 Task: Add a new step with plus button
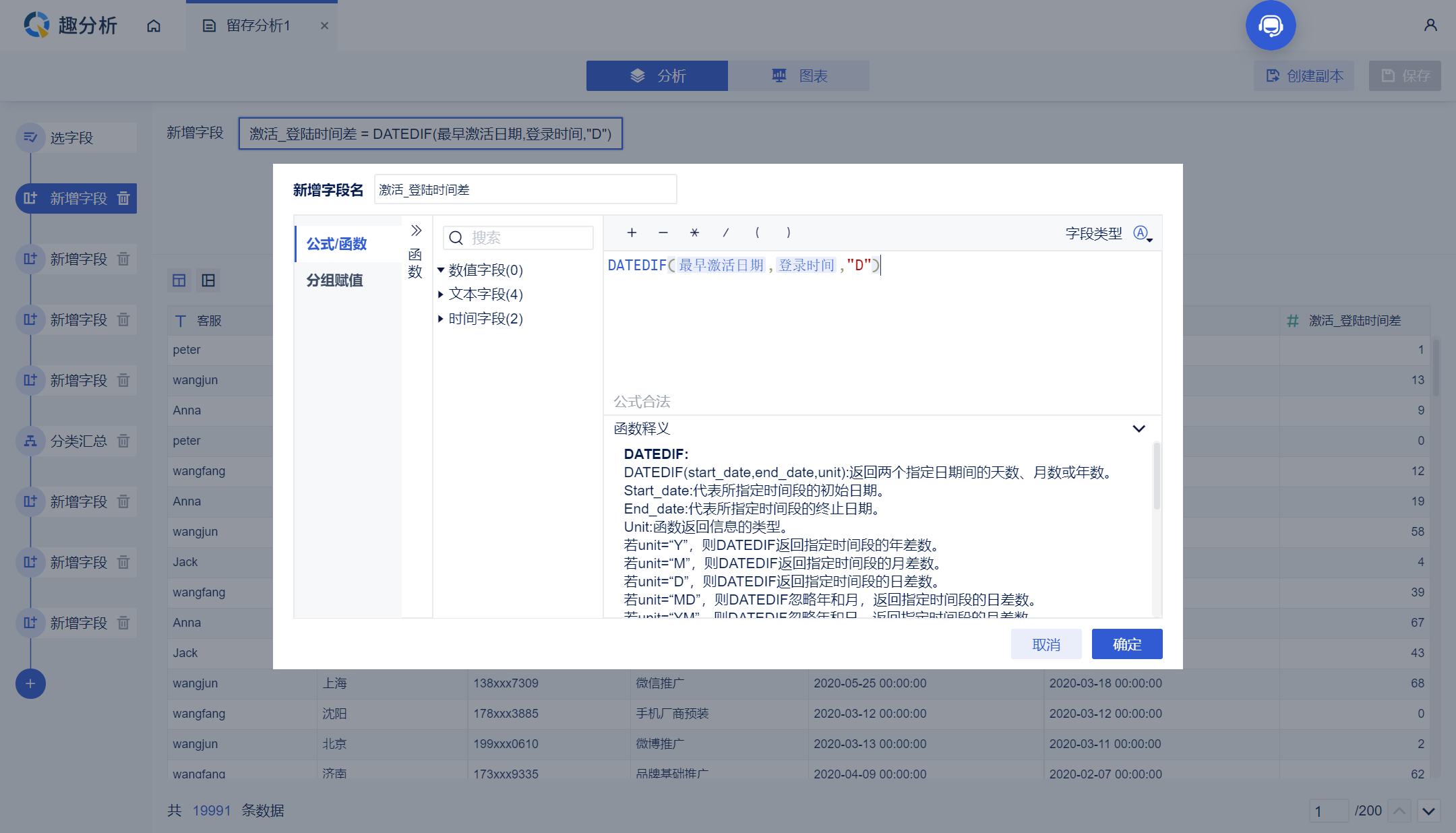30,683
